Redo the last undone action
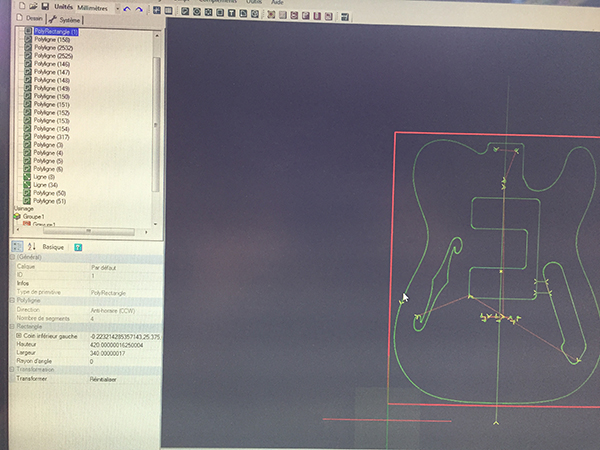This screenshot has height=450, width=600. click(x=139, y=9)
